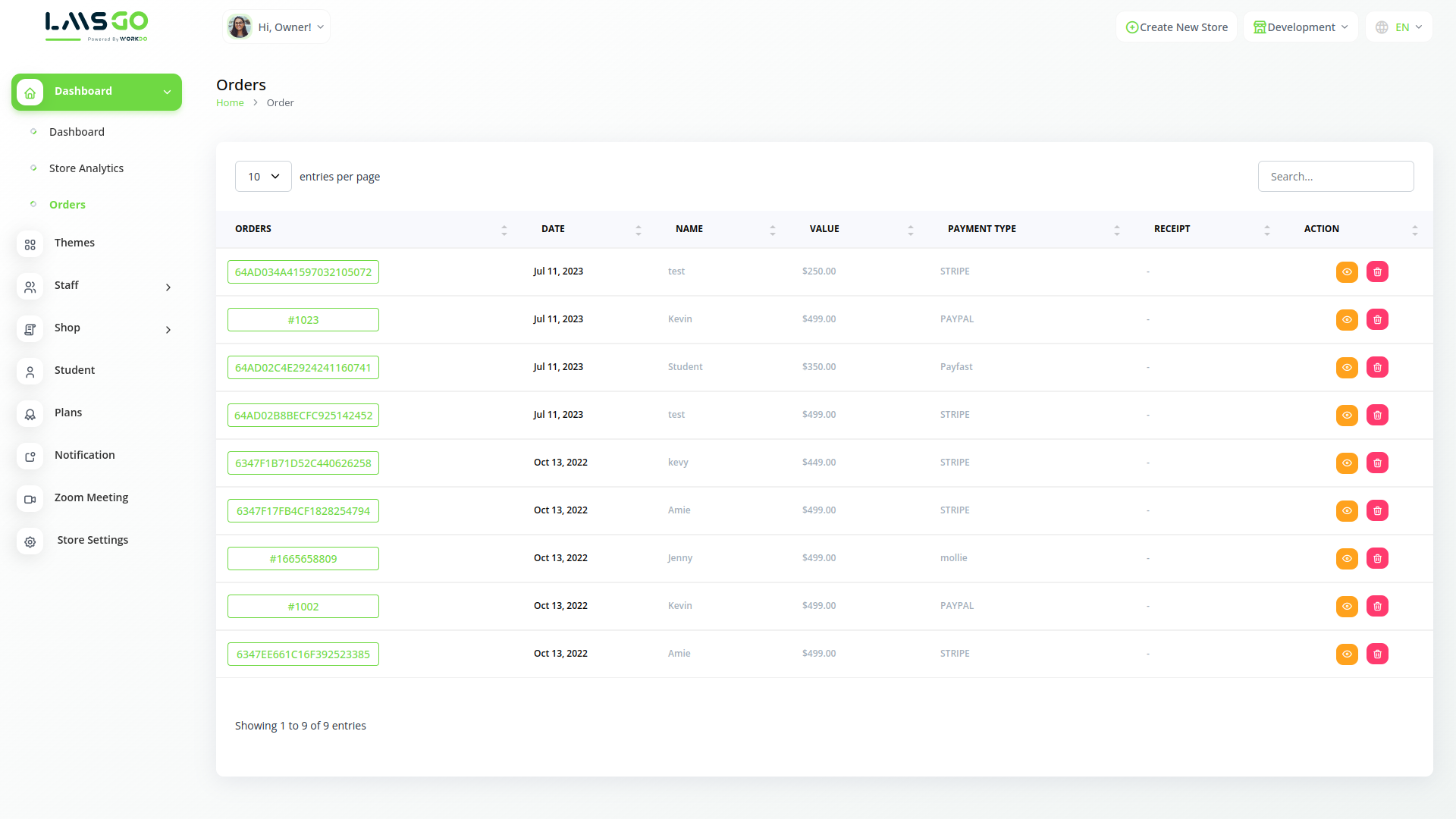Click the Search input field

(x=1335, y=177)
